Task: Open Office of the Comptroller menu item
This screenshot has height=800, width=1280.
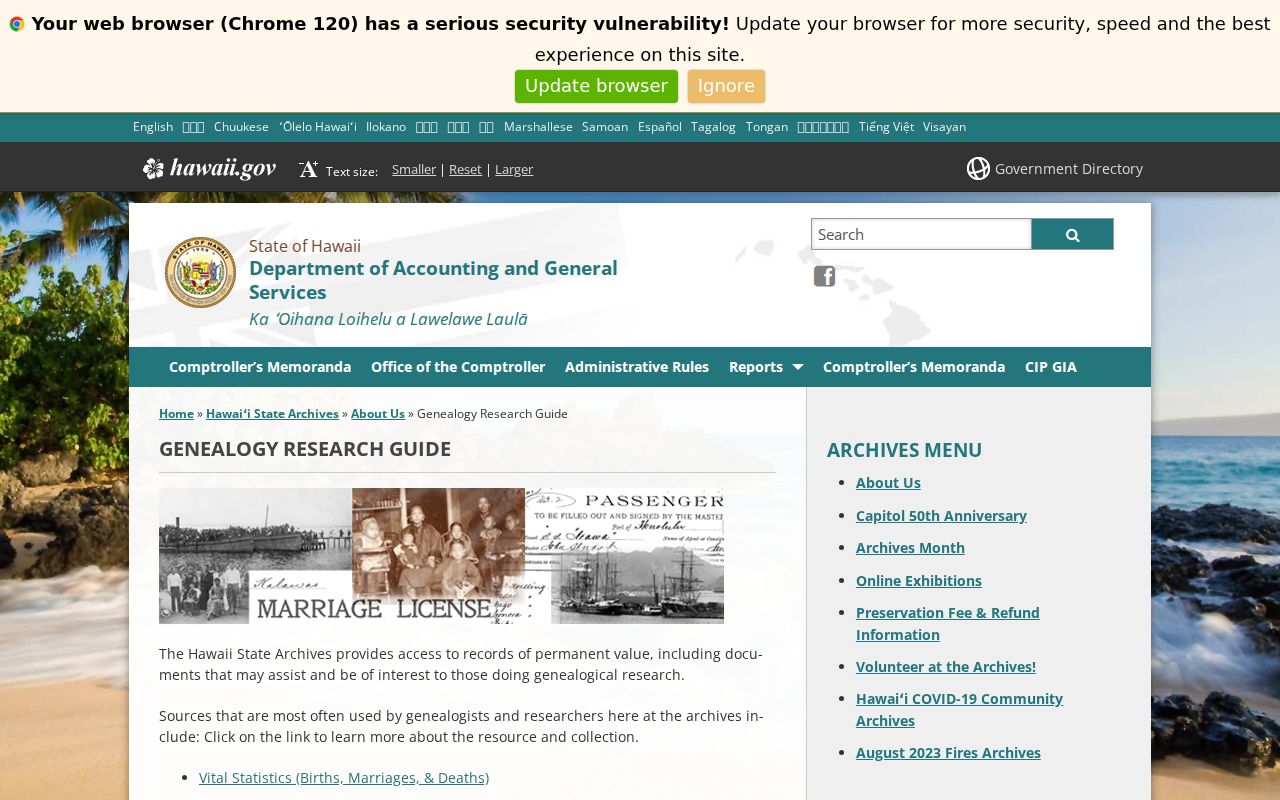Action: (458, 367)
